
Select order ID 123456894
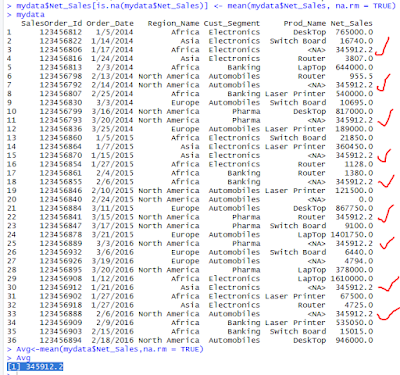point(61,340)
